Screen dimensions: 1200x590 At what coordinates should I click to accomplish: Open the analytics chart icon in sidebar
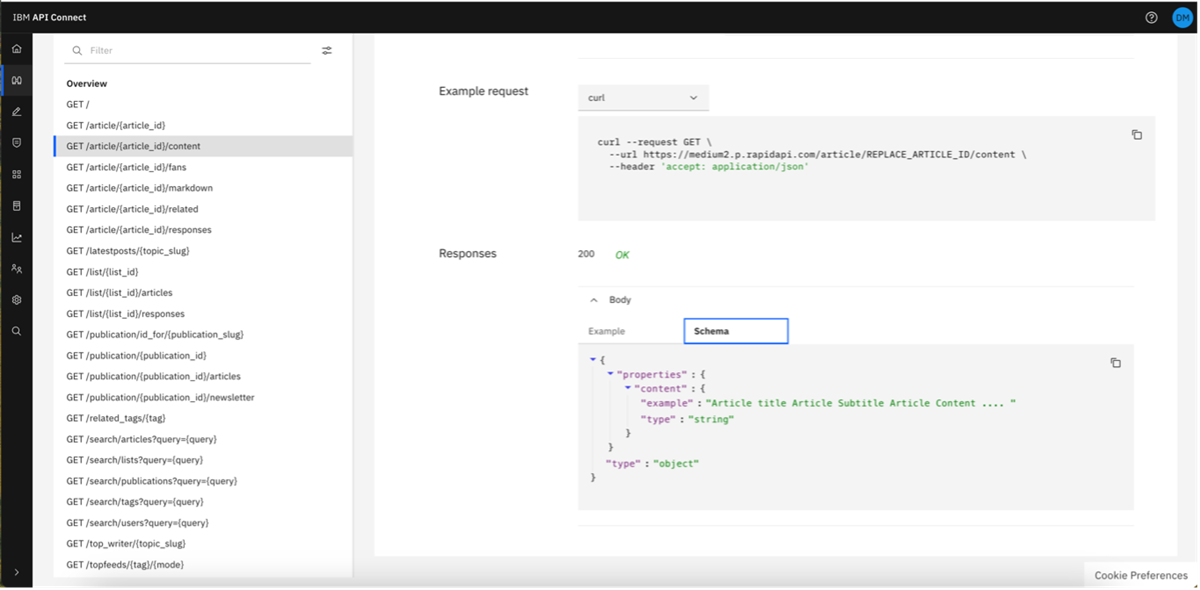tap(16, 237)
